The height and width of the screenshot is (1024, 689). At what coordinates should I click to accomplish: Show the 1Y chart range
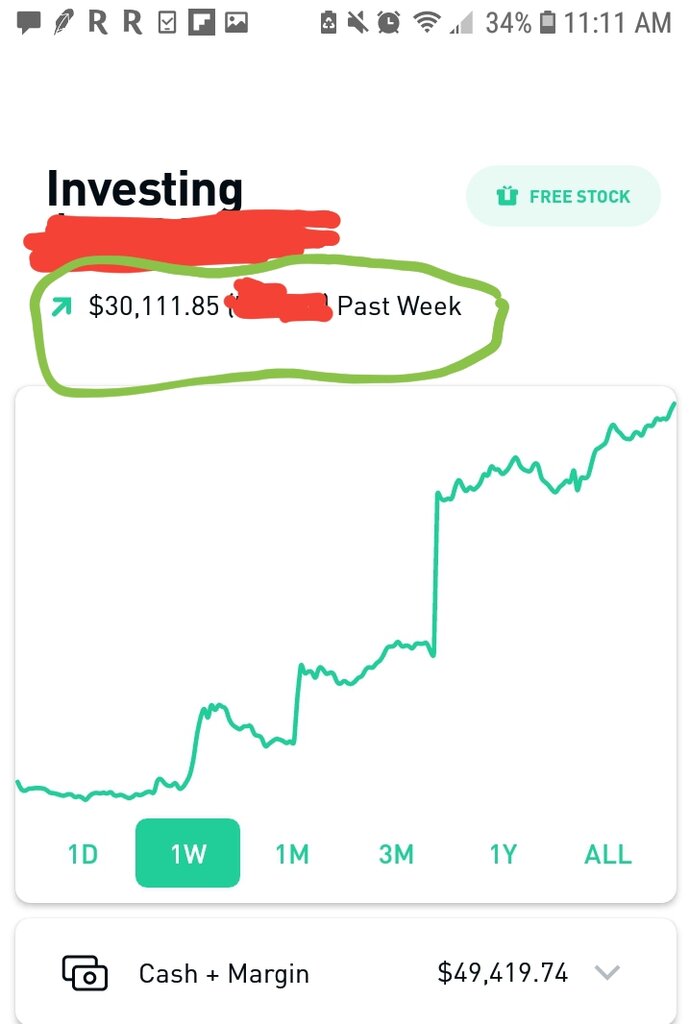(x=504, y=854)
